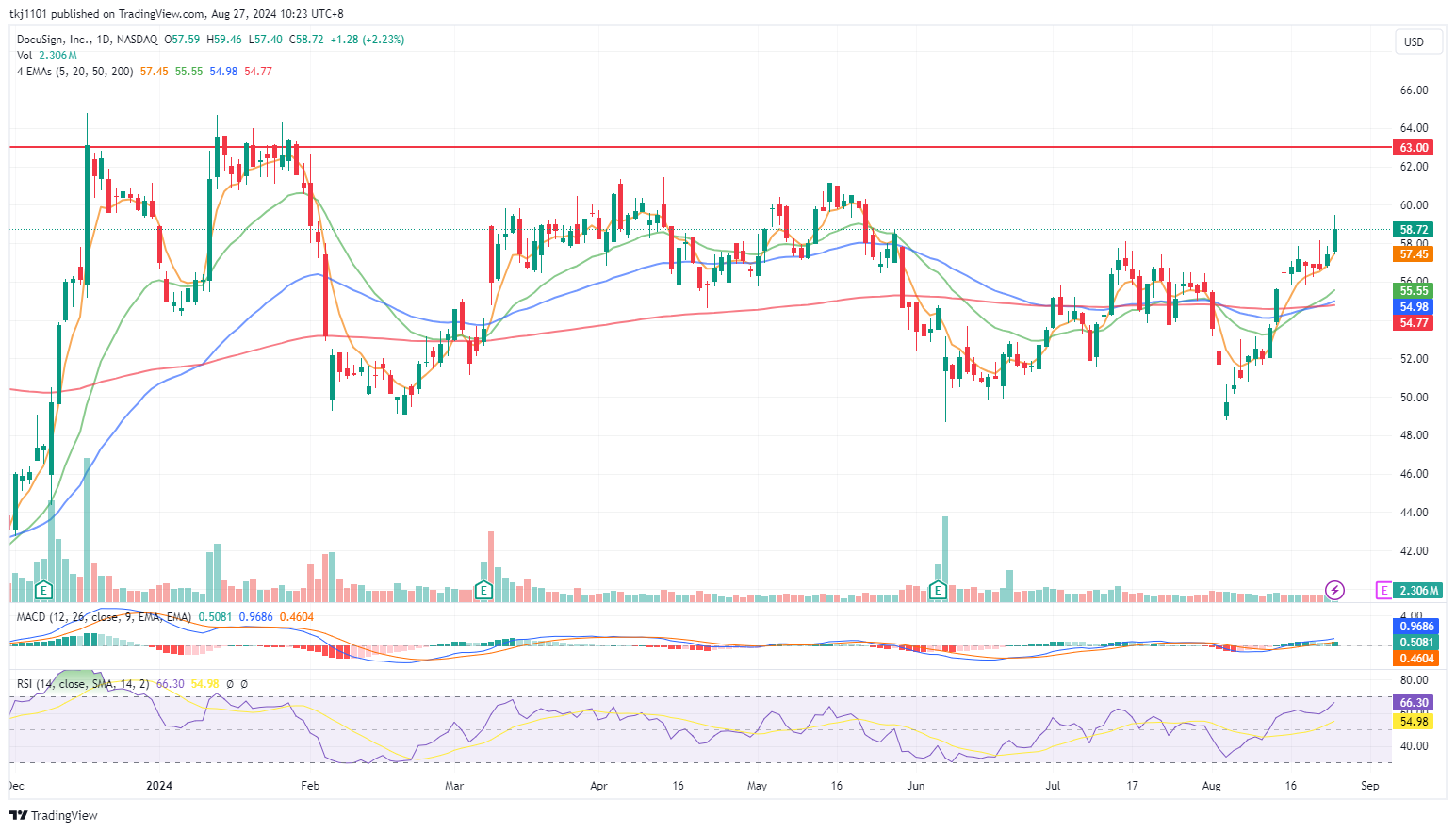This screenshot has height=832, width=1456.
Task: Click the green 55.55 price axis label
Action: [x=1414, y=291]
